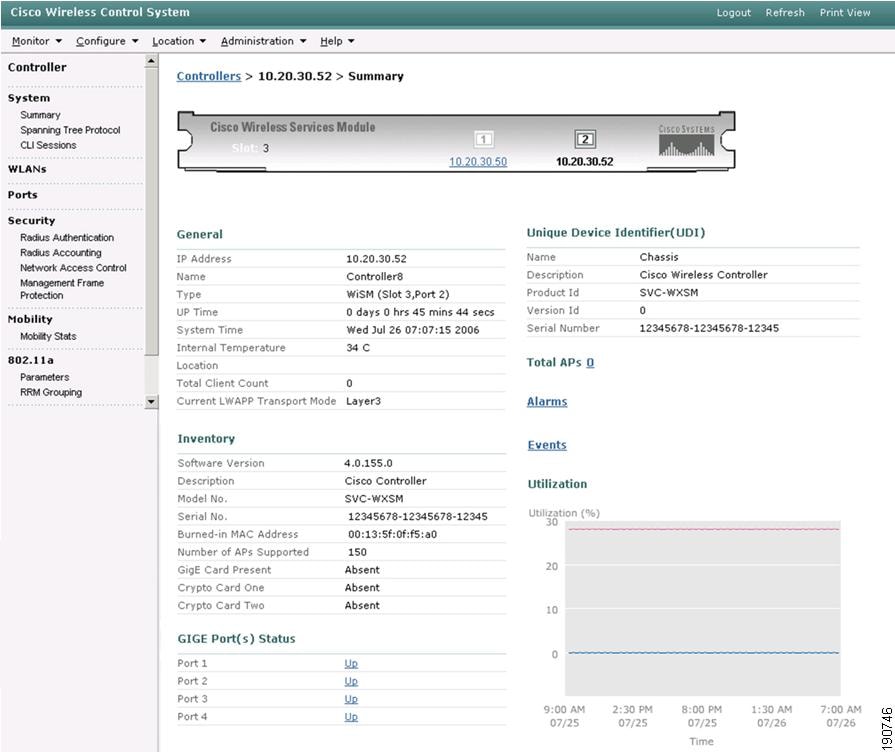
Task: Open Management Frame Protection settings
Action: coord(62,289)
